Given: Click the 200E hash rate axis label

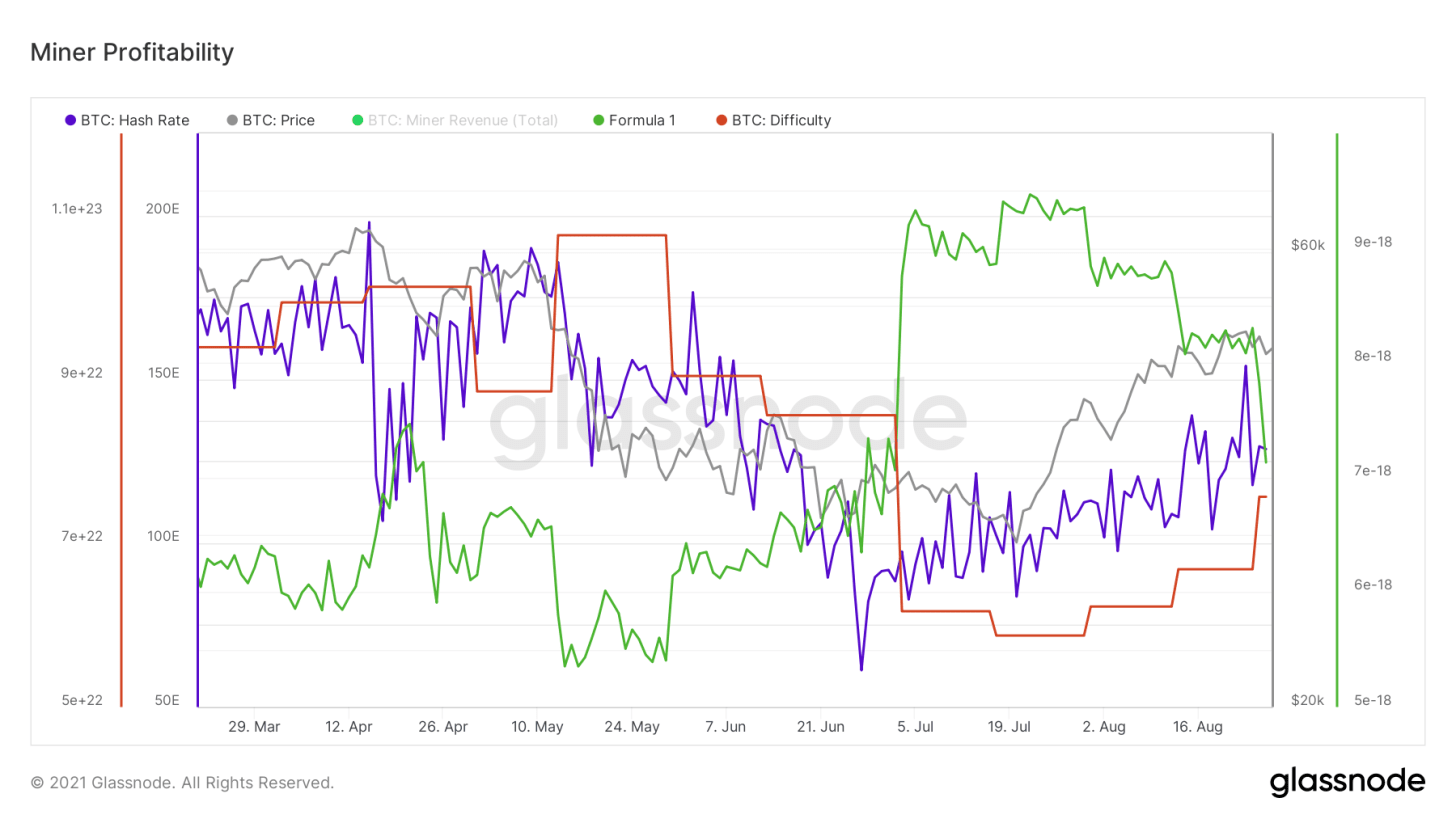Looking at the screenshot, I should tap(162, 208).
